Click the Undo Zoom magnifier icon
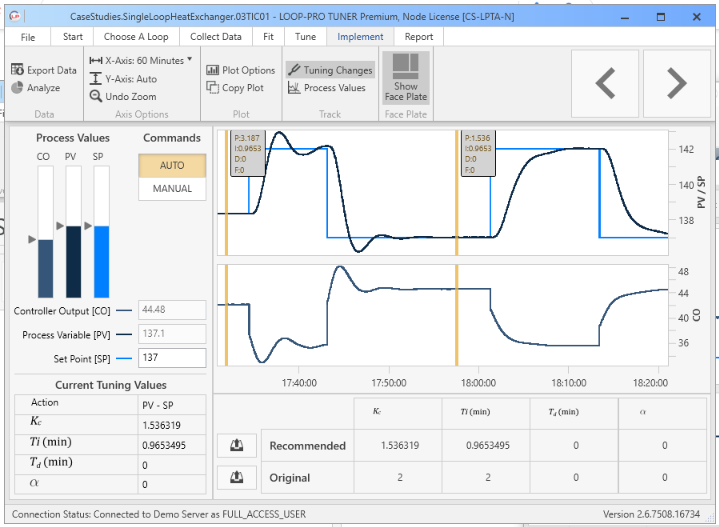The image size is (719, 527). [95, 96]
